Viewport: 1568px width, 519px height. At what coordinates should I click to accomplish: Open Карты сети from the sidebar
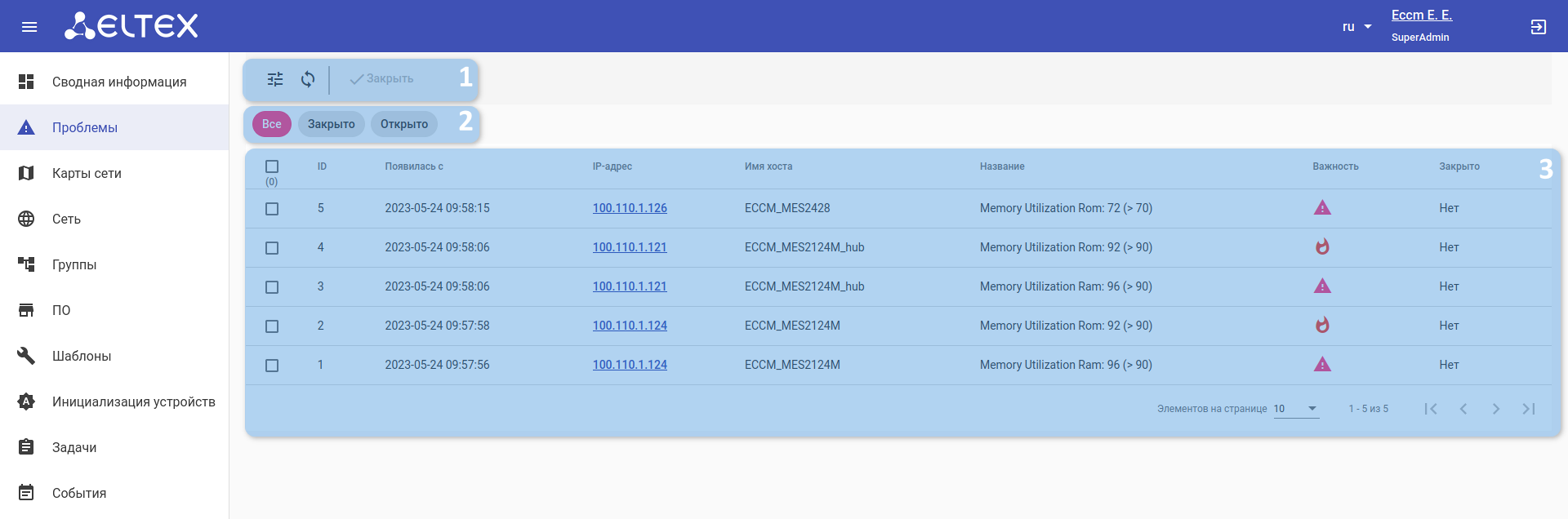87,173
